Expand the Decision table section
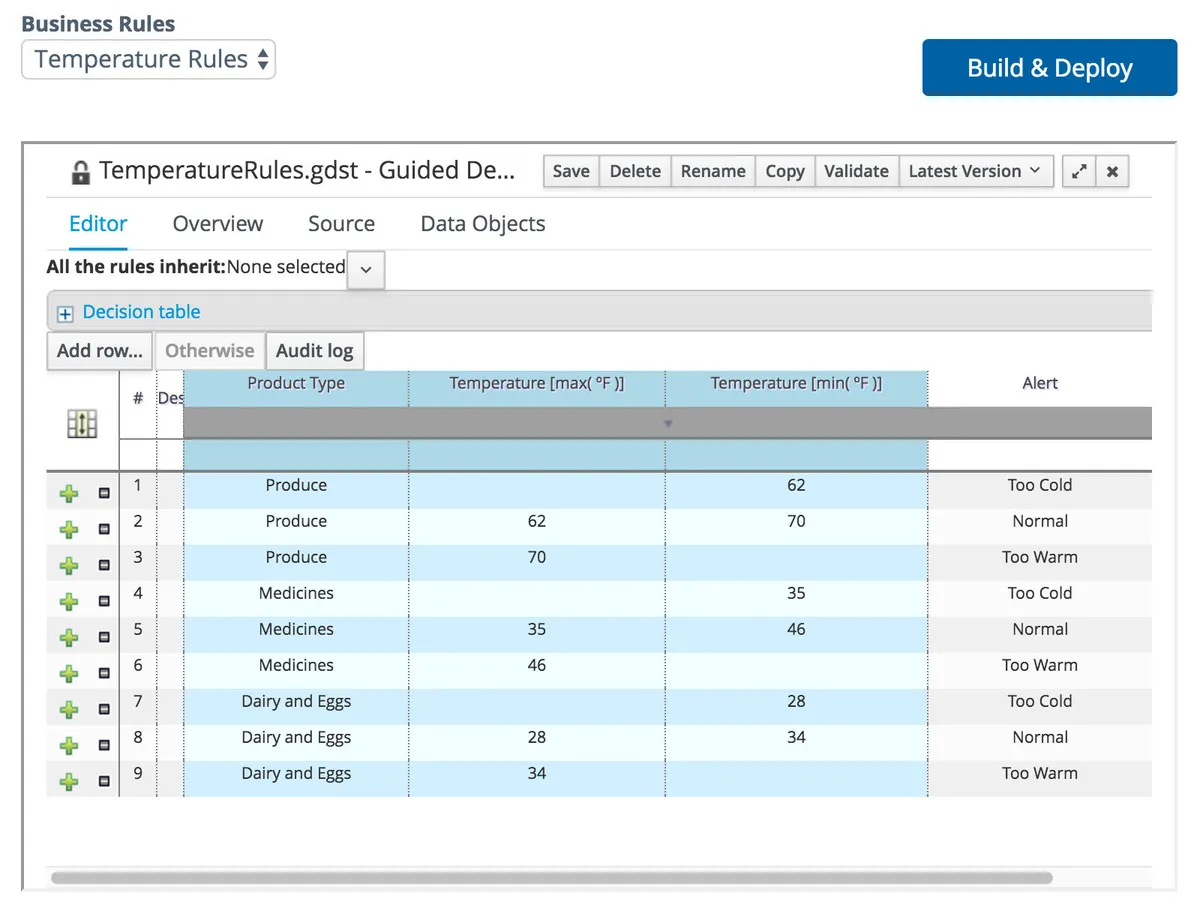The height and width of the screenshot is (914, 1200). (x=66, y=314)
